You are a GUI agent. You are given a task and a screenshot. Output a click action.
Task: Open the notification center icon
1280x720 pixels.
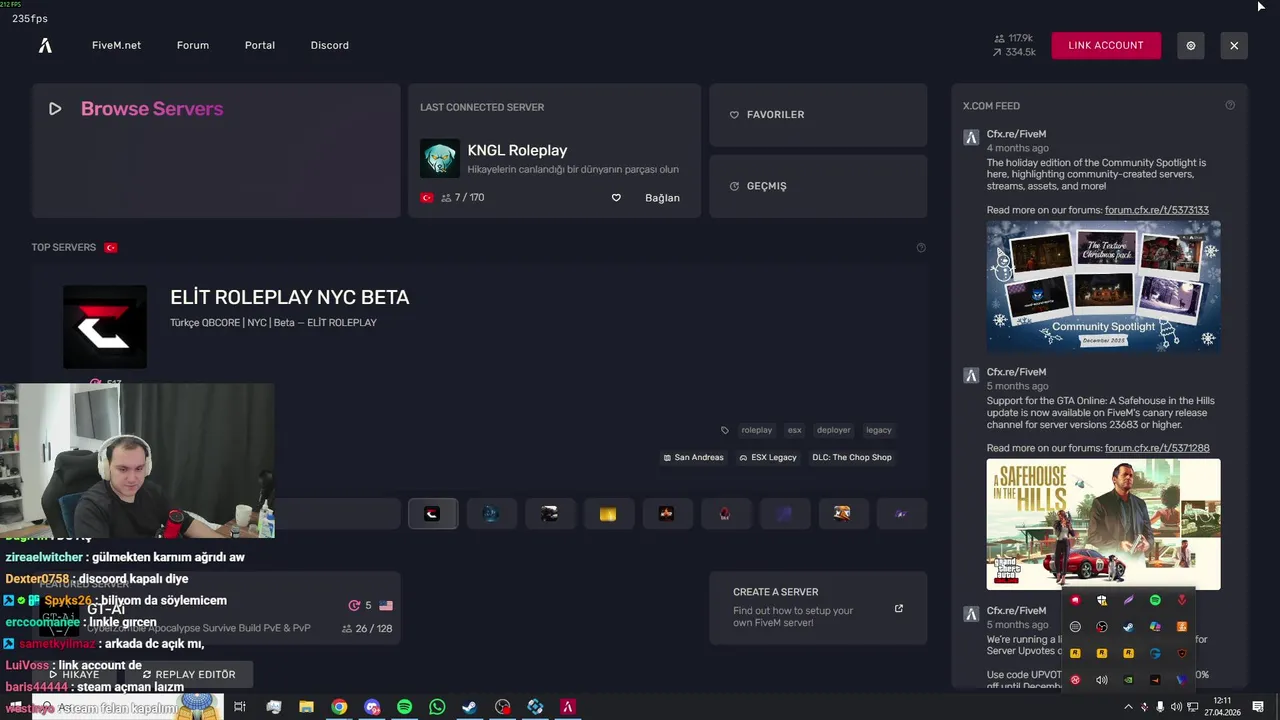click(x=1258, y=707)
